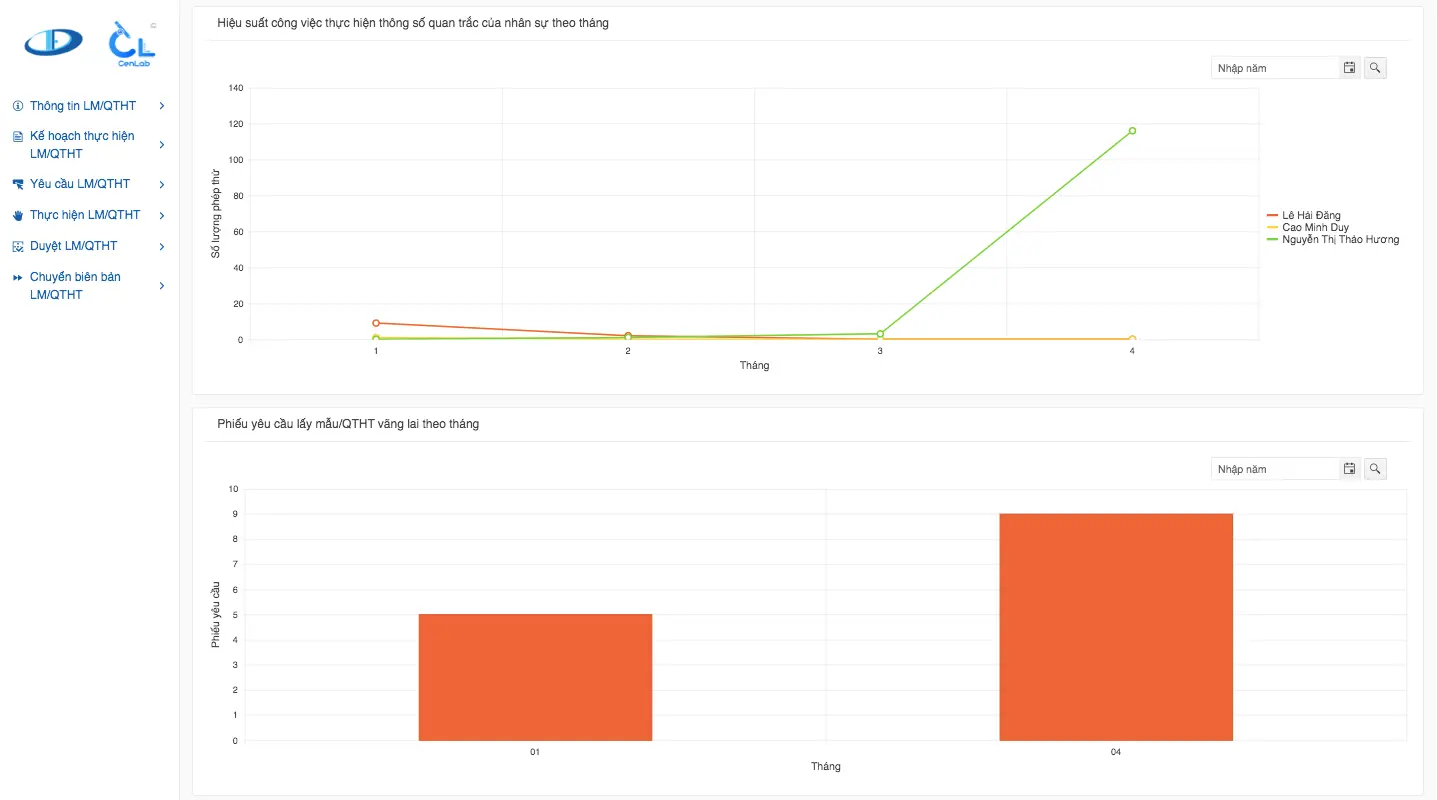Open the Duyệt LM/QTHT menu item
The width and height of the screenshot is (1437, 800).
coord(89,246)
